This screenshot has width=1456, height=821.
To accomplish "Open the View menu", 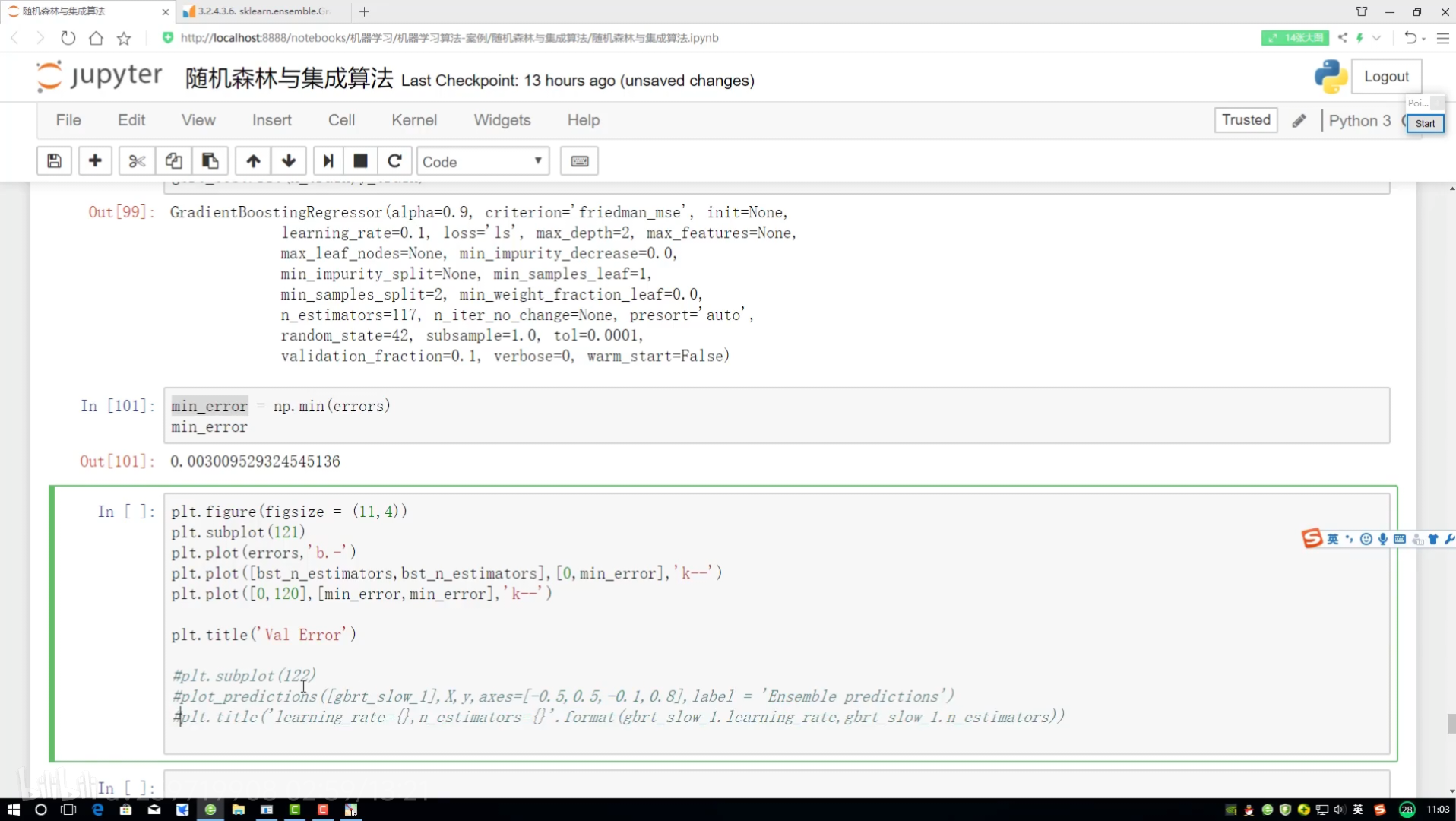I will click(x=198, y=120).
